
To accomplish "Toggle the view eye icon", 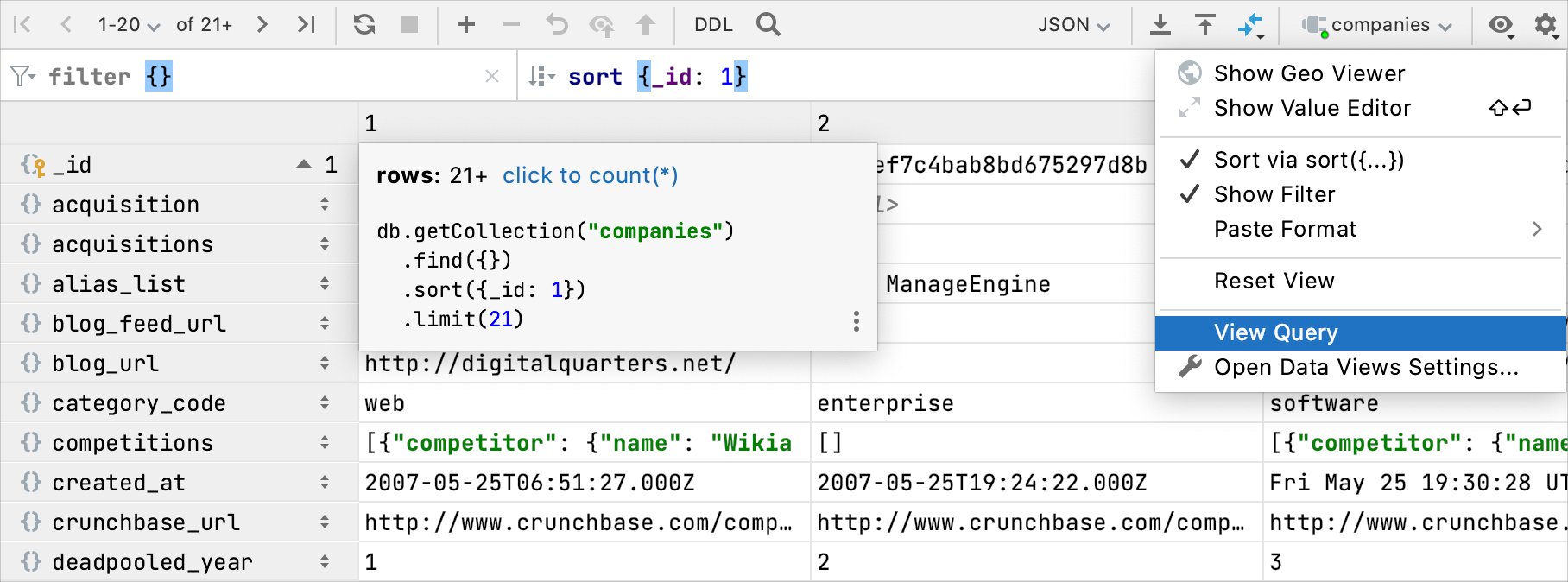I will [1502, 25].
